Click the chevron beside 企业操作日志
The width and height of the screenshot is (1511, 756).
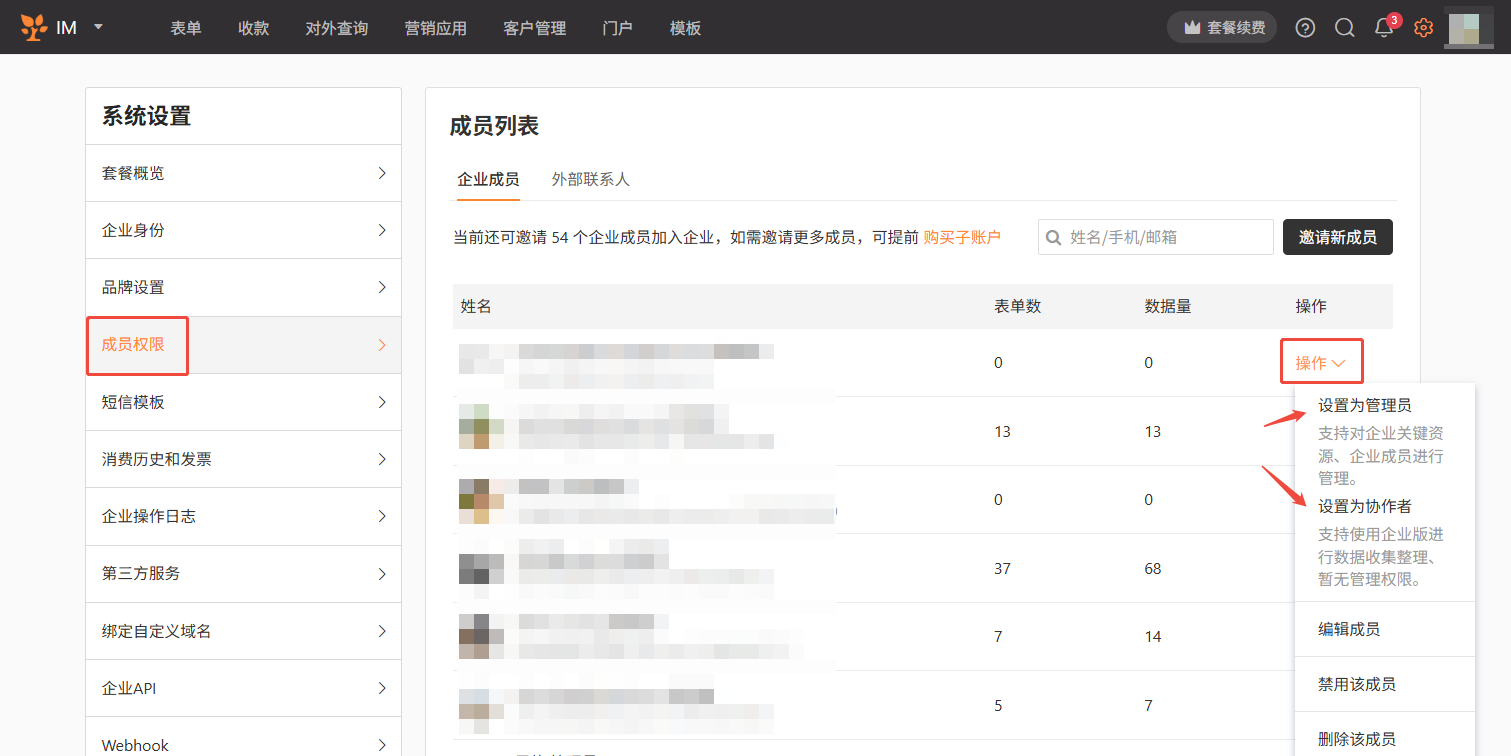click(x=382, y=516)
